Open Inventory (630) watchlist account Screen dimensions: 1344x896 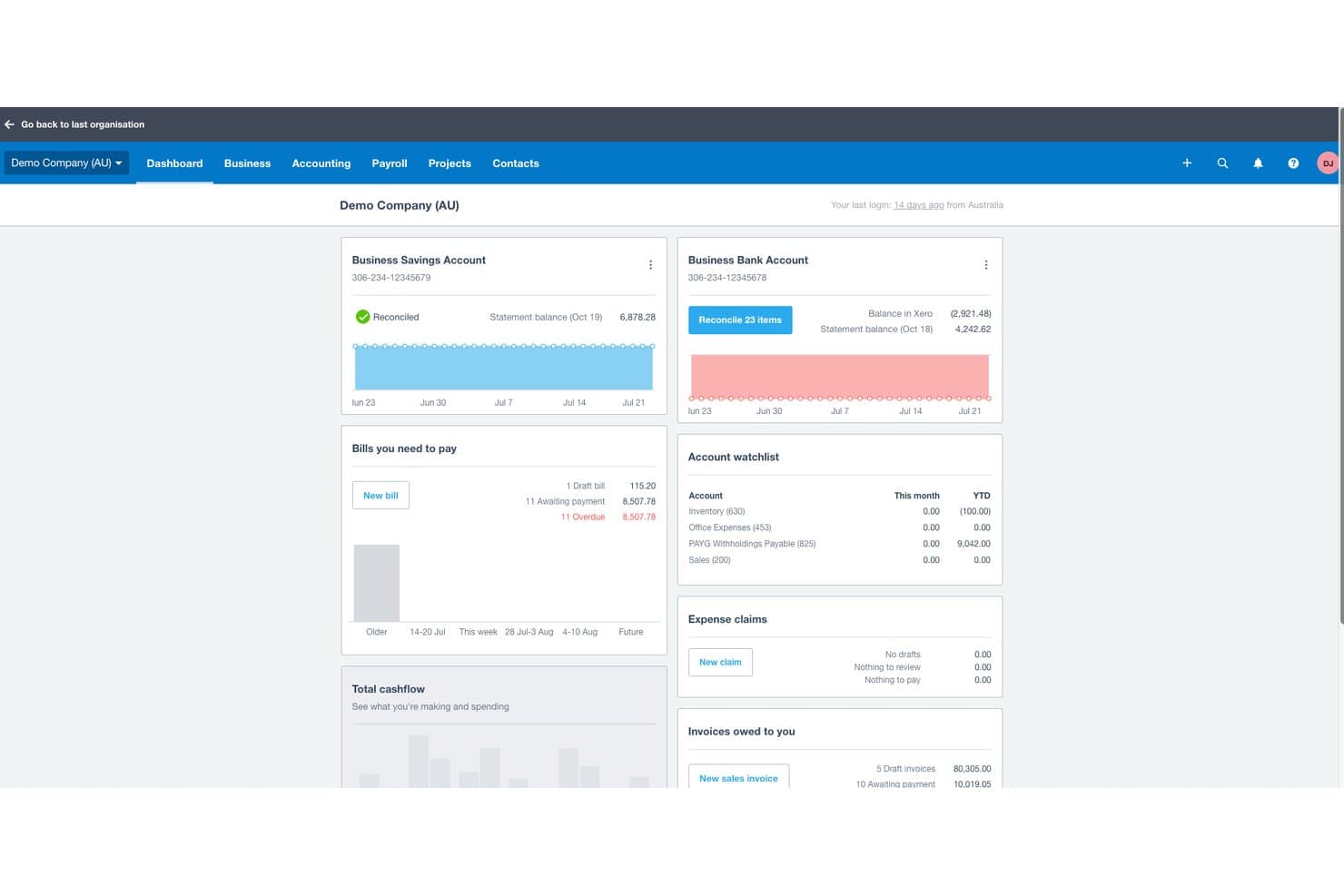(716, 511)
